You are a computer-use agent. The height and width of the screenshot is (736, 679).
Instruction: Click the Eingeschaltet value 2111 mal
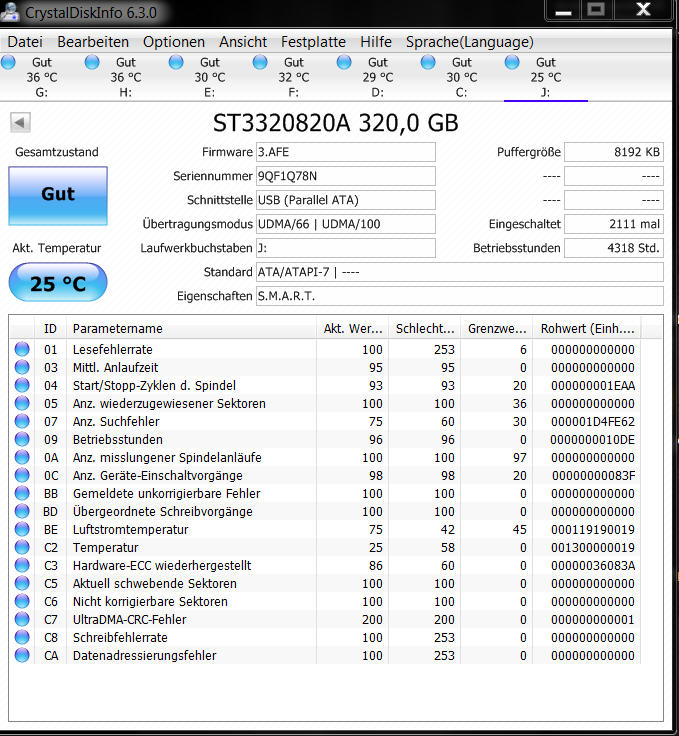pos(614,224)
